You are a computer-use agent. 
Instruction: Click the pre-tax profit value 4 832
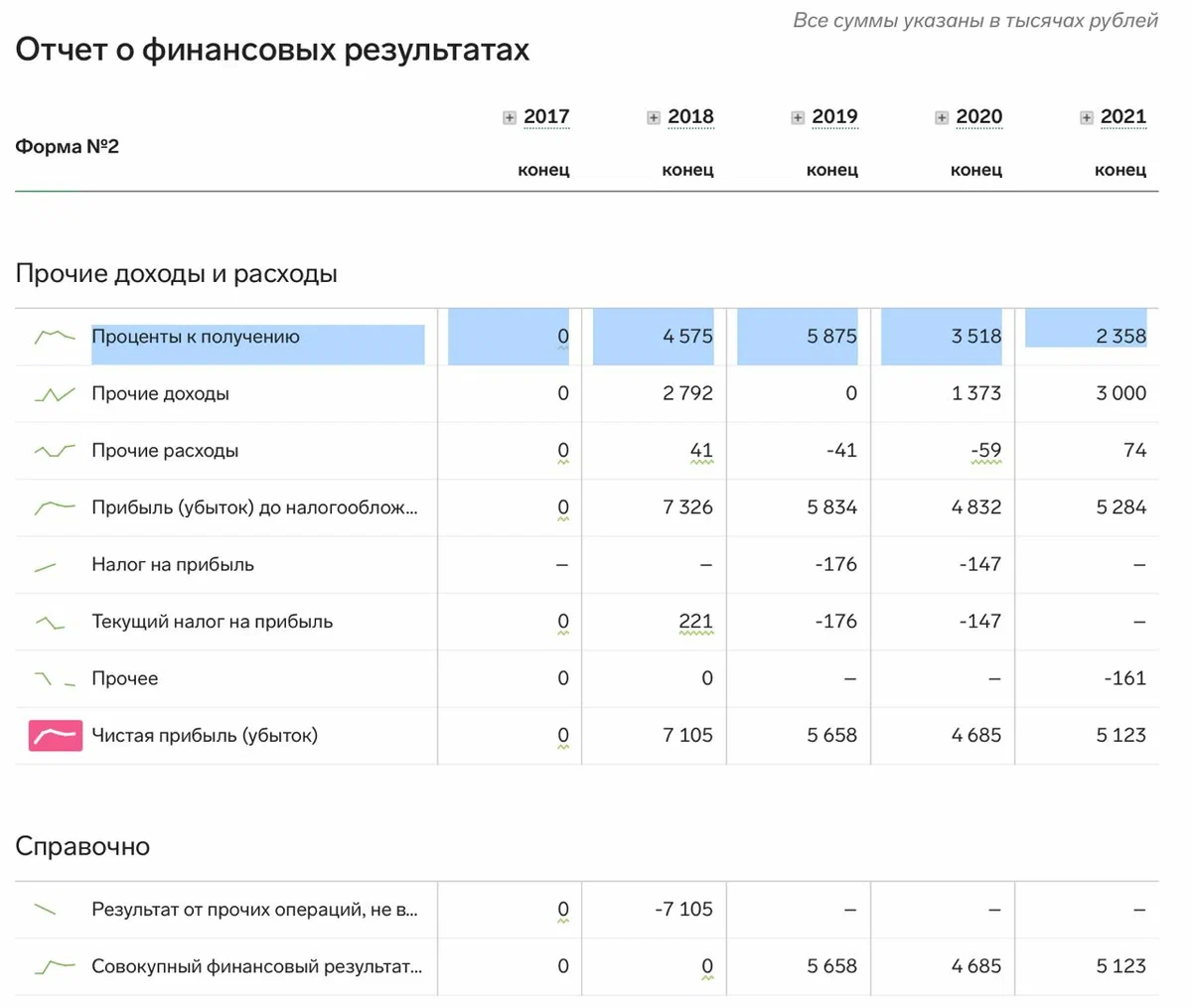point(976,507)
